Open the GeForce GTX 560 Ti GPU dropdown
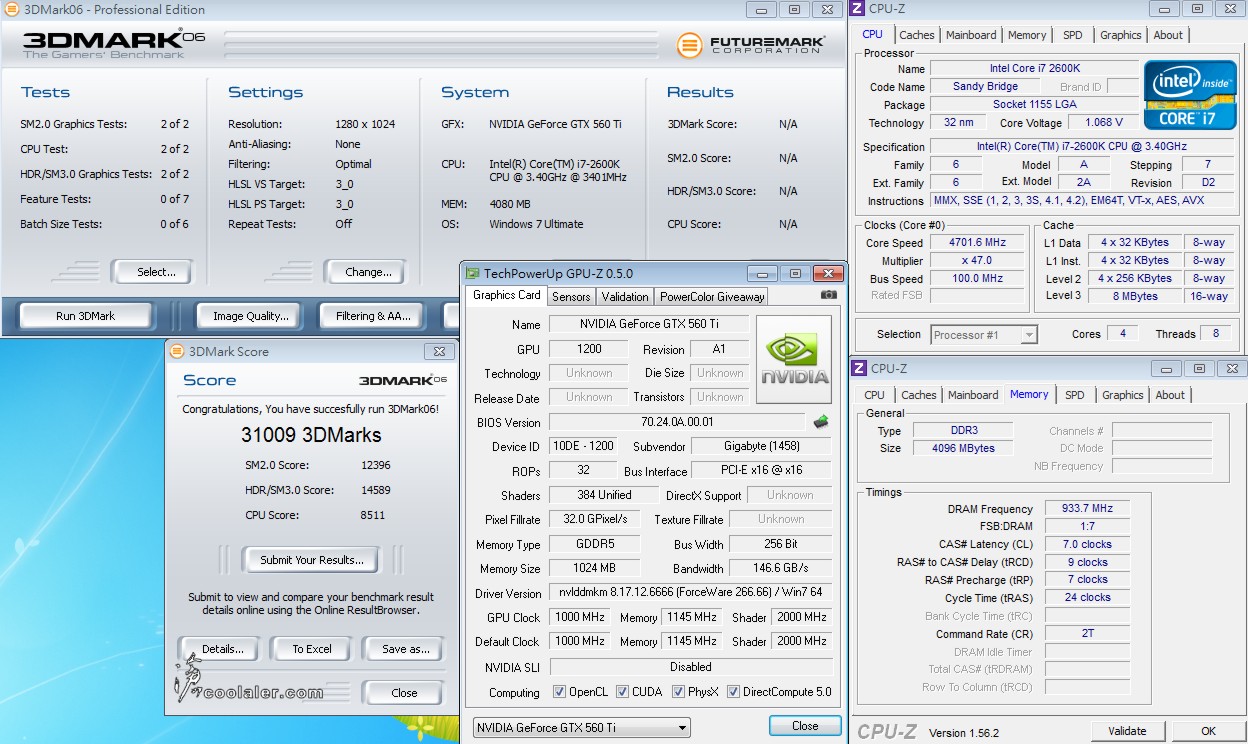 click(582, 728)
